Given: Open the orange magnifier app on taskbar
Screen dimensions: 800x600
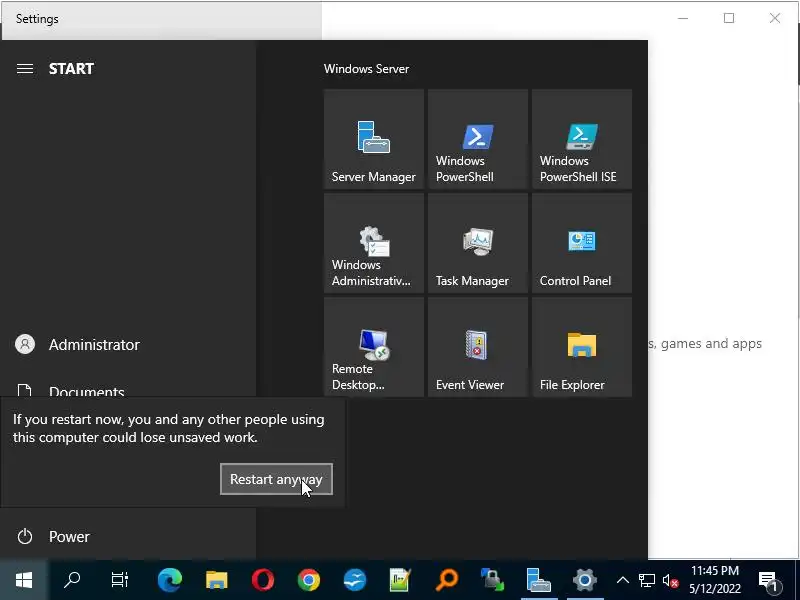Looking at the screenshot, I should click(446, 580).
